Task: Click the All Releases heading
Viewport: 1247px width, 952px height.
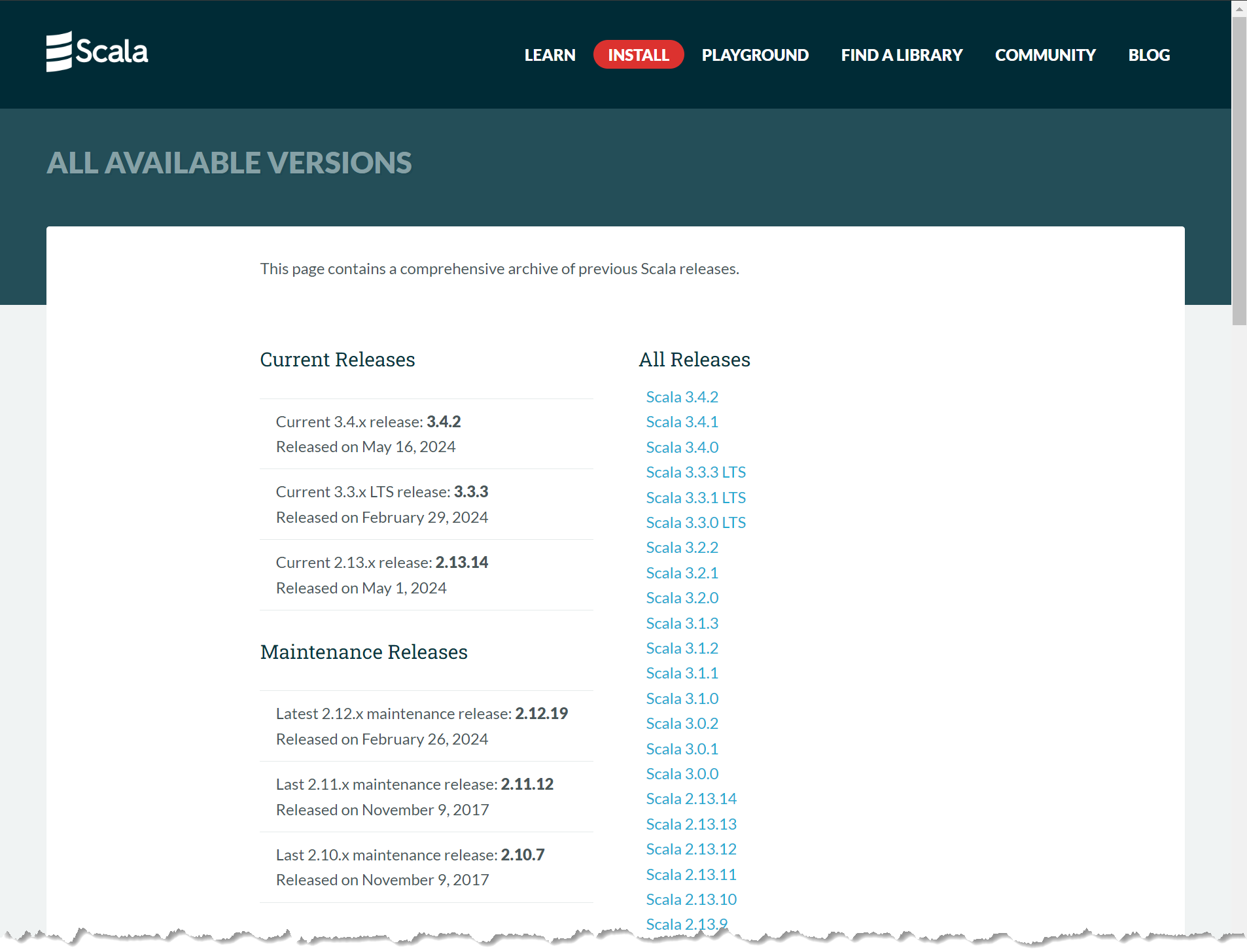Action: click(x=694, y=360)
